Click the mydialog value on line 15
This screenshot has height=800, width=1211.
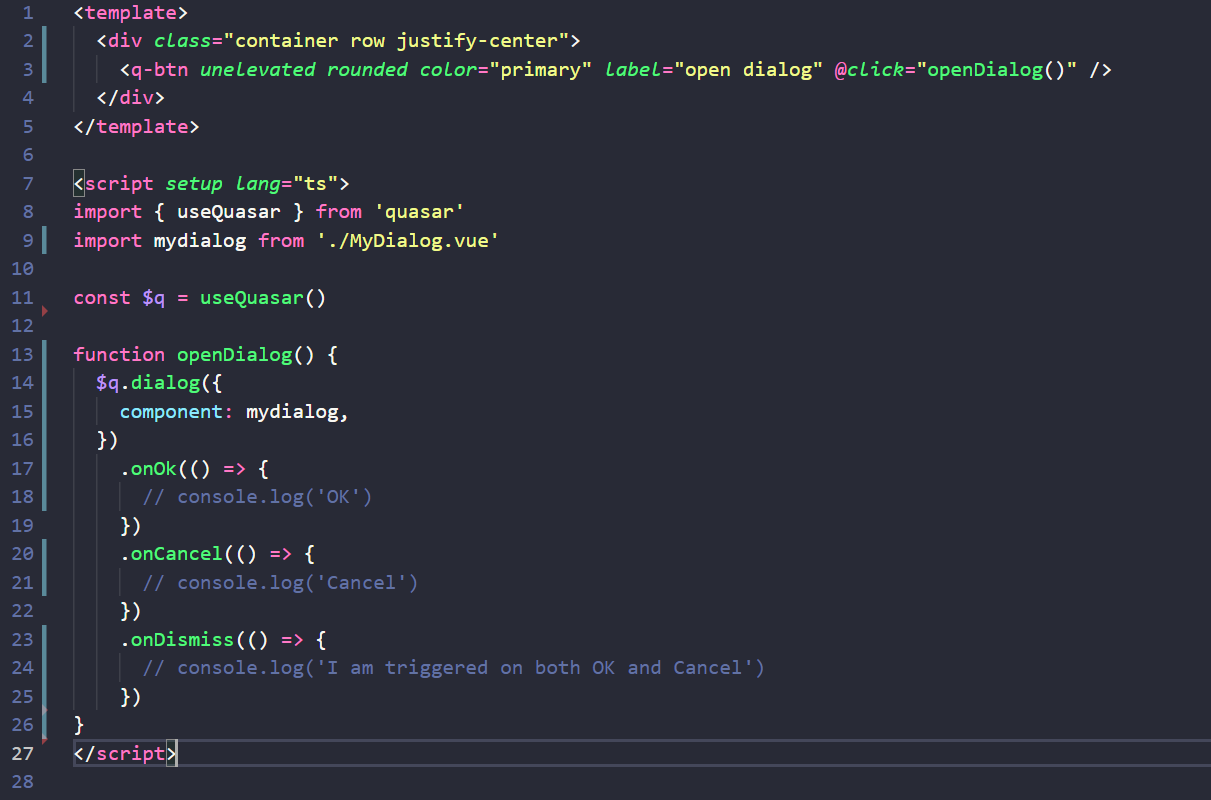pyautogui.click(x=292, y=411)
